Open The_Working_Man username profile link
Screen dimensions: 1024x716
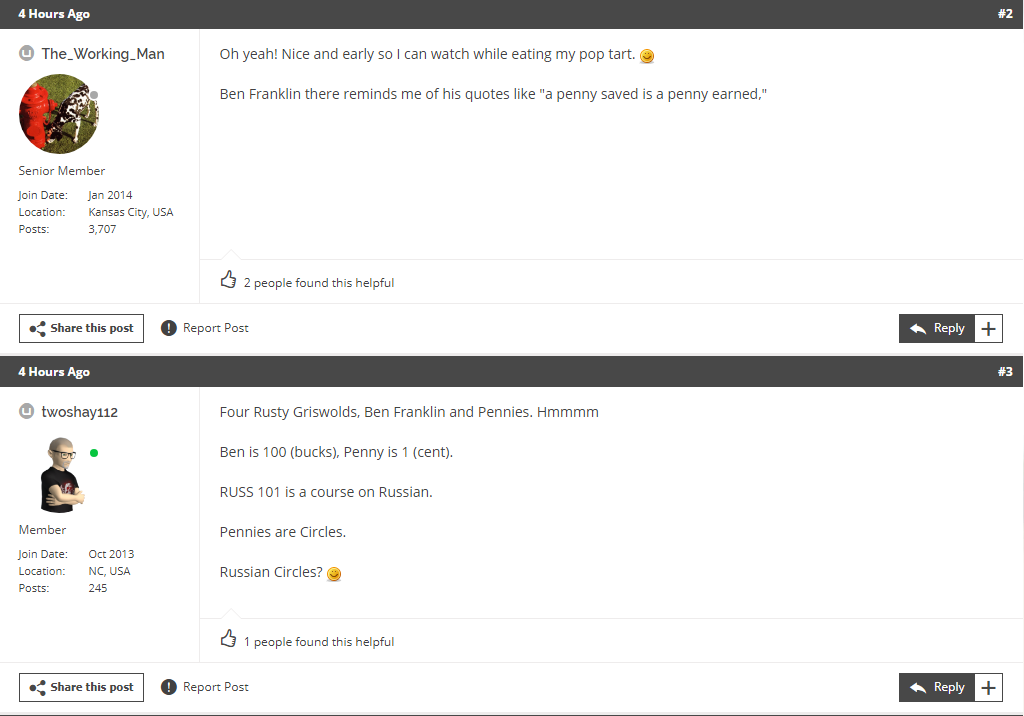[x=103, y=54]
